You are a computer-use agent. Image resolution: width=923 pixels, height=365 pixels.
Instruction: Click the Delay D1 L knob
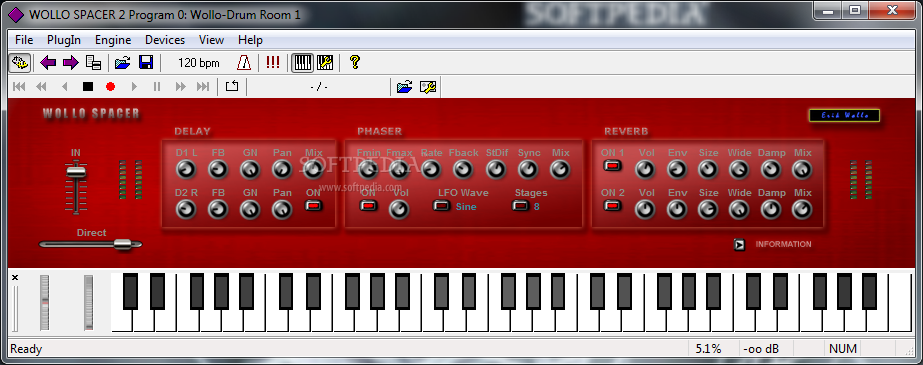(186, 170)
